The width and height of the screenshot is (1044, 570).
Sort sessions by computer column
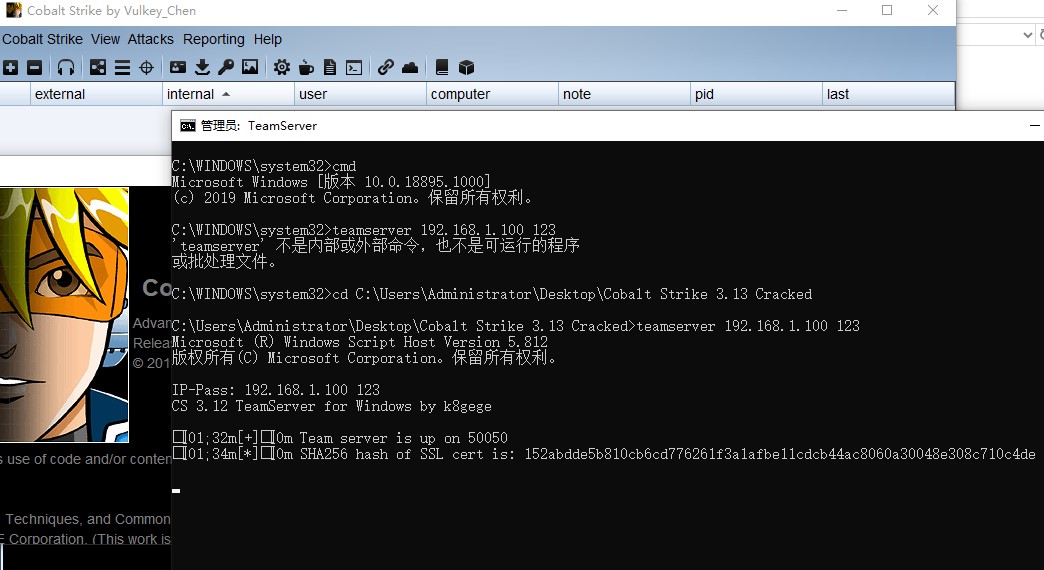click(x=491, y=94)
